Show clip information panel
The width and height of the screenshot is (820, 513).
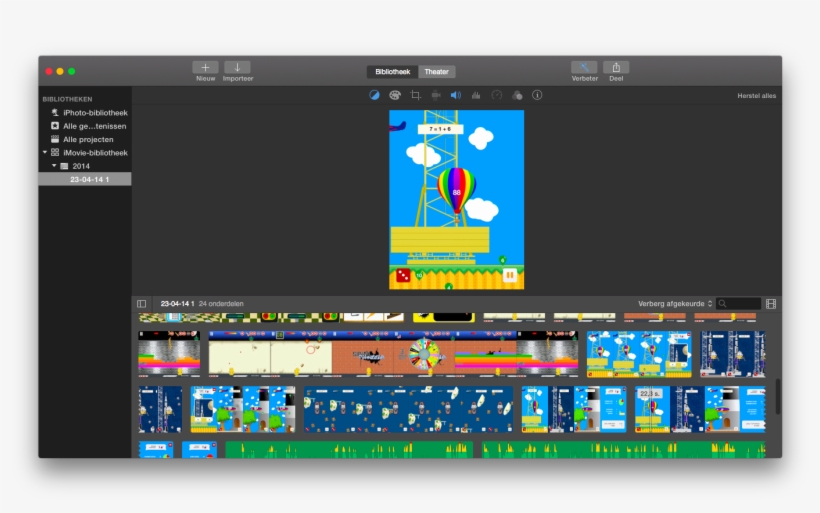coord(537,95)
